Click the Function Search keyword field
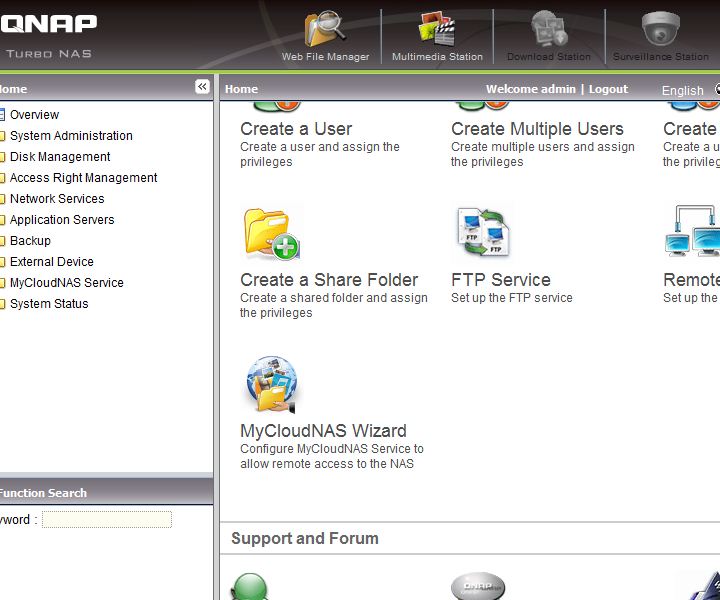The width and height of the screenshot is (720, 600). coord(106,520)
